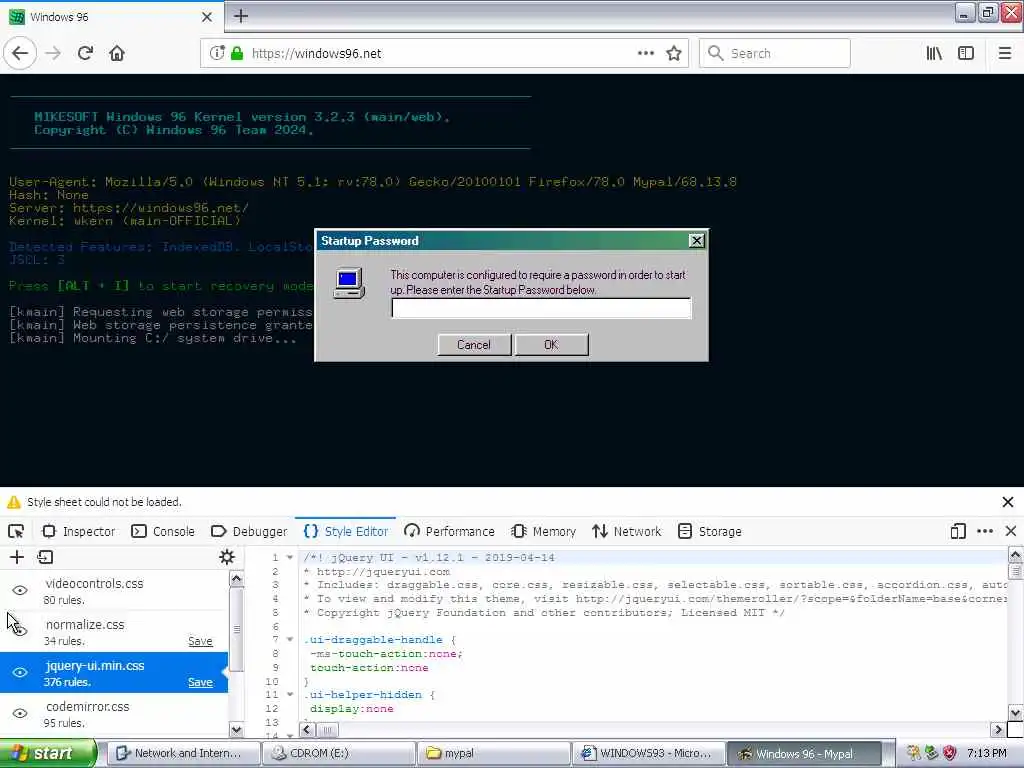Click the forward navigation arrow
The height and width of the screenshot is (768, 1024).
click(54, 54)
